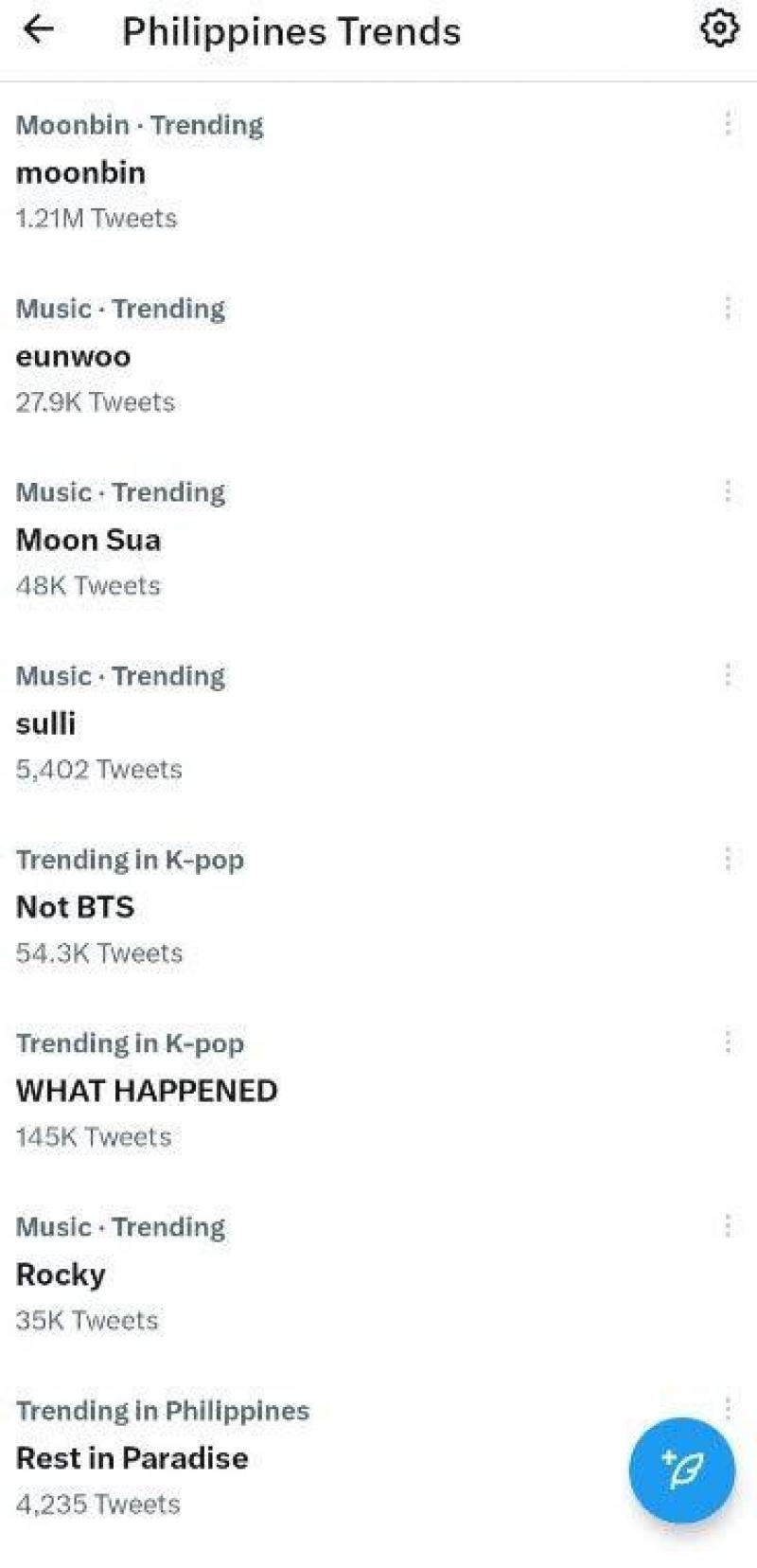This screenshot has height=1568, width=757.
Task: Expand the Rocky trend options menu
Action: click(727, 1225)
